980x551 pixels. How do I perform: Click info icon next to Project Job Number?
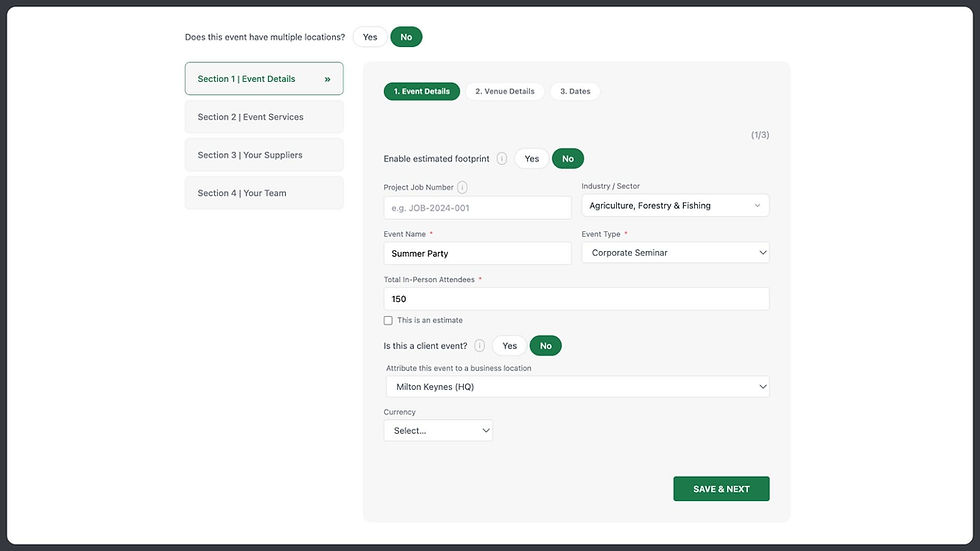pos(462,187)
